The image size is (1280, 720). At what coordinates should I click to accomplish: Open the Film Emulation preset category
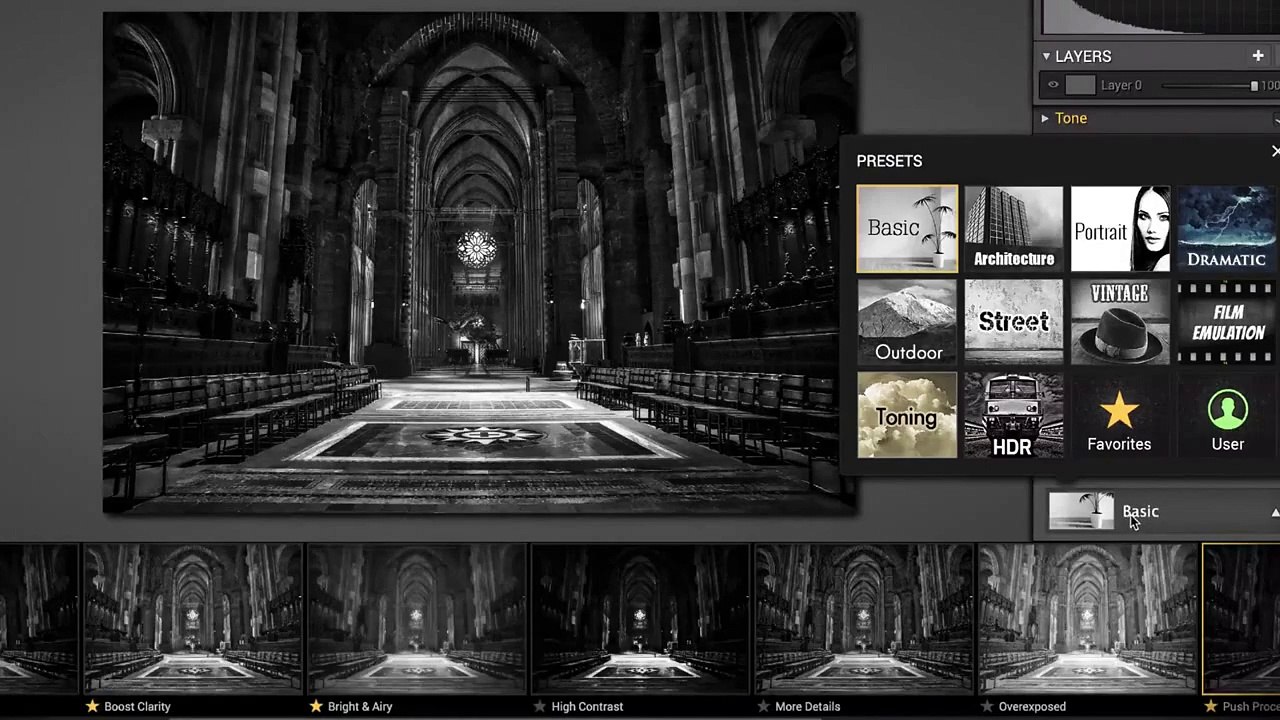point(1227,322)
